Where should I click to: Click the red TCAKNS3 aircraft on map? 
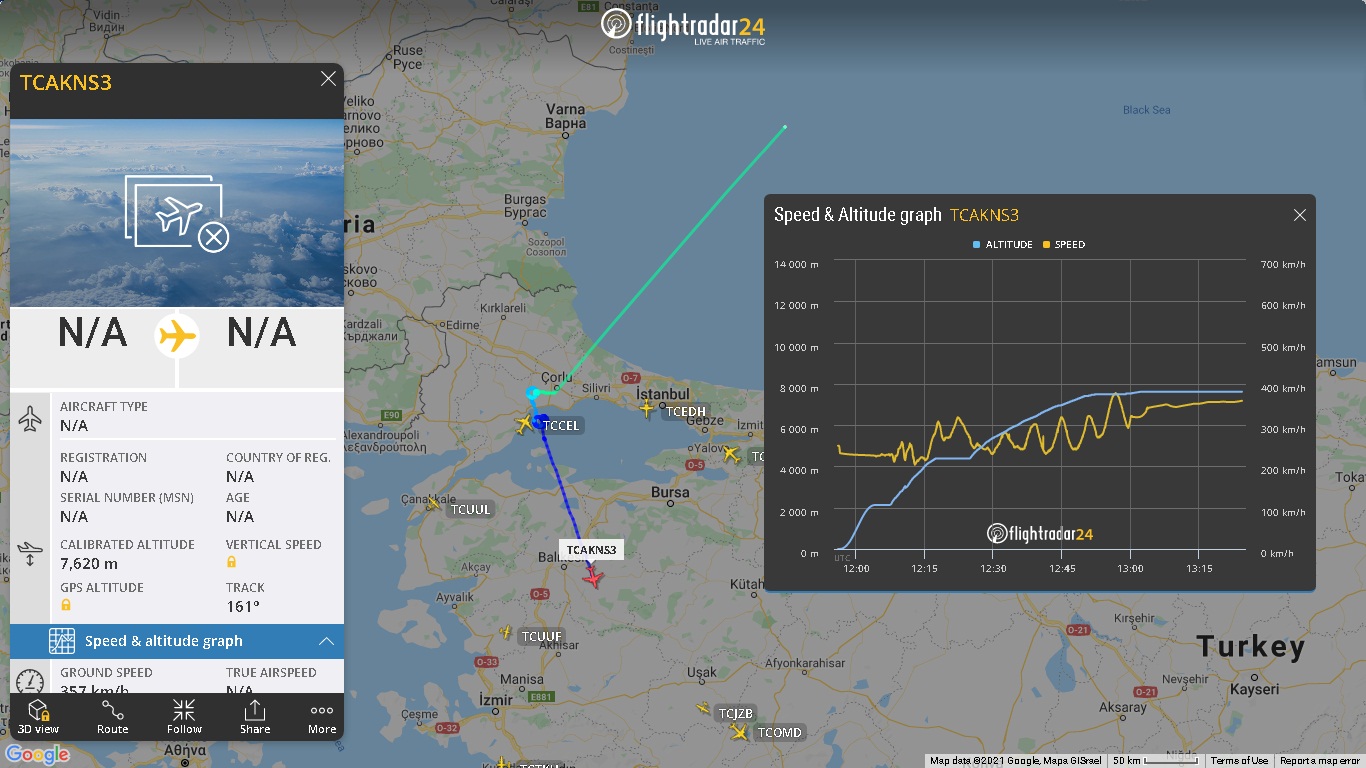(x=594, y=577)
